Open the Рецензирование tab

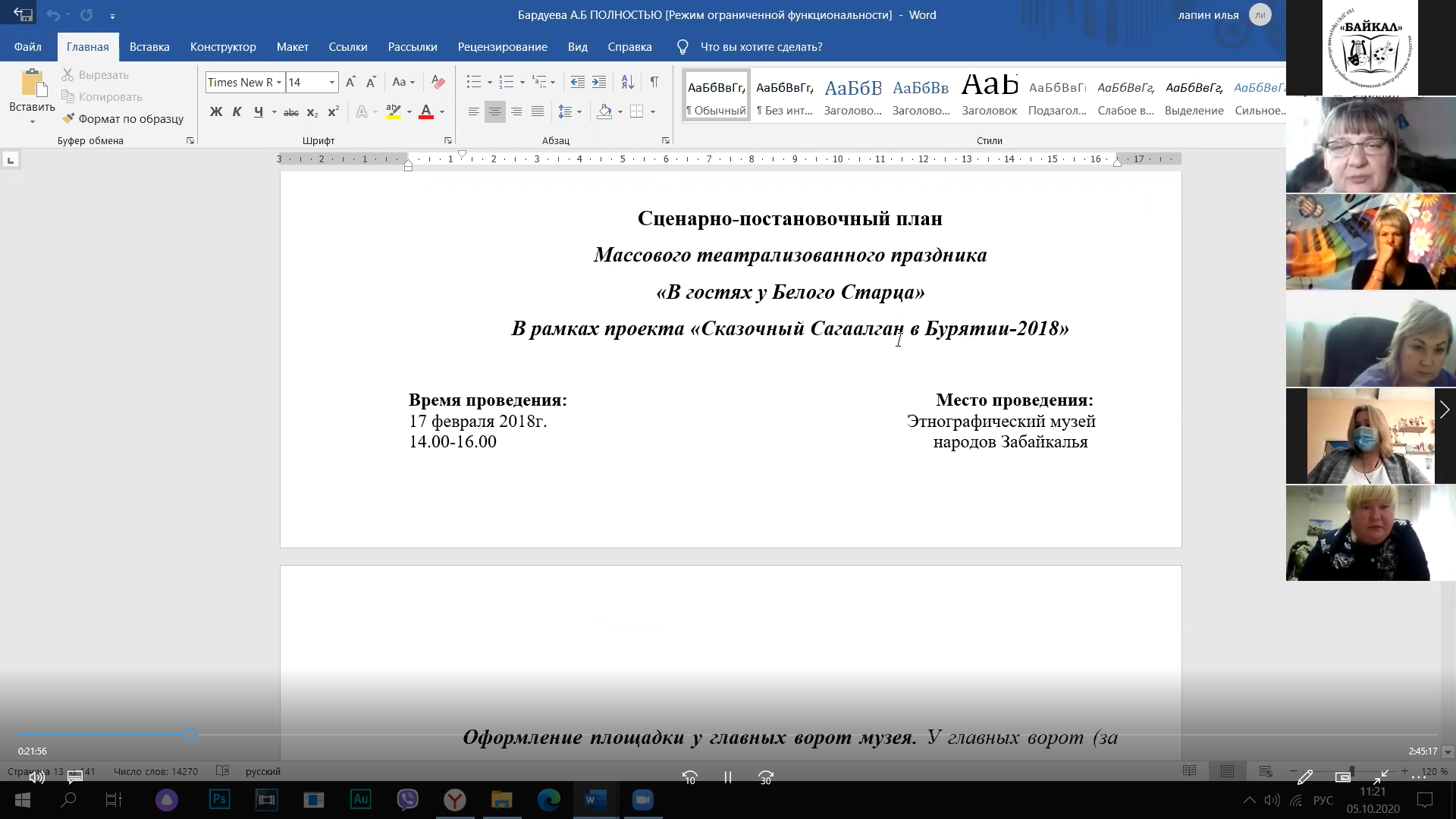pyautogui.click(x=502, y=47)
